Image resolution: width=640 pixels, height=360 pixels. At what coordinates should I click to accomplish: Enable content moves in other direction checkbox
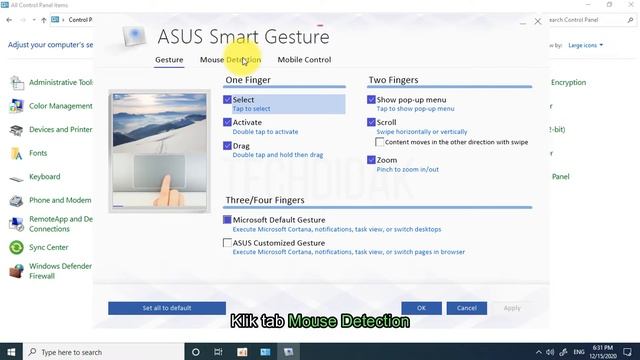tap(380, 142)
